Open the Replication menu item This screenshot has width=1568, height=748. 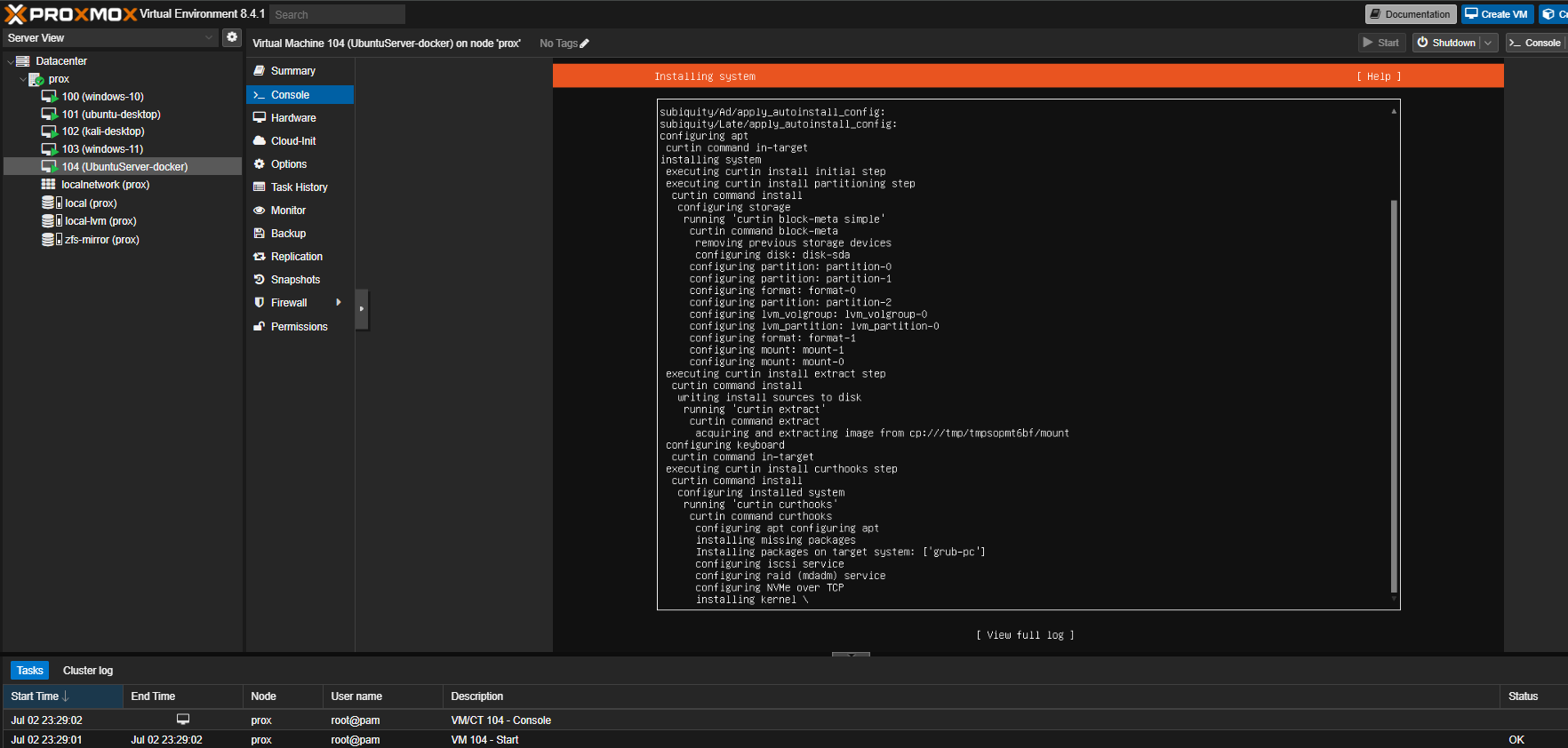(300, 256)
